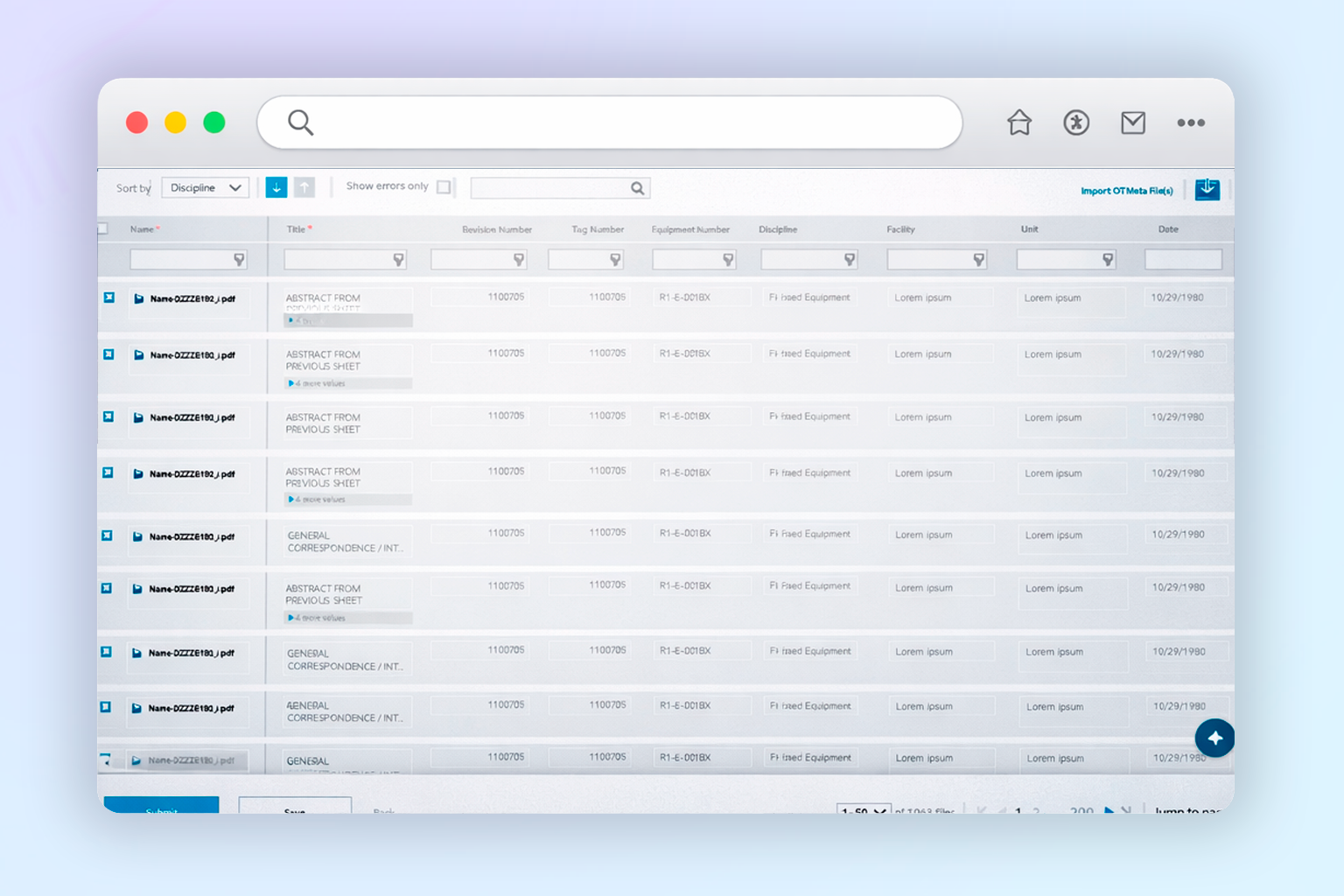Viewport: 1344px width, 896px height.
Task: Enable the Show errors only checkbox
Action: pyautogui.click(x=444, y=186)
